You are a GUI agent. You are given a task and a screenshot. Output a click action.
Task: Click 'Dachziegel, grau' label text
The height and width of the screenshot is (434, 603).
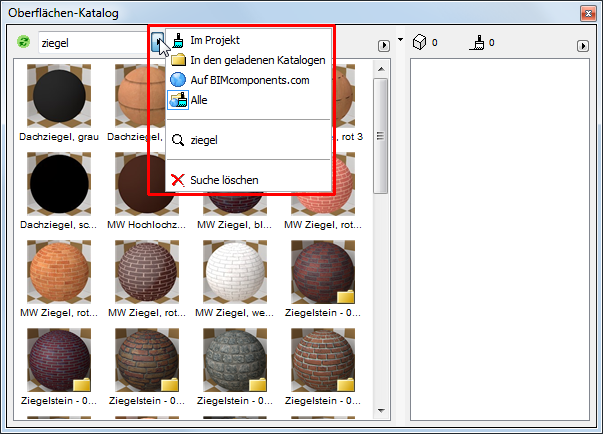tap(59, 137)
